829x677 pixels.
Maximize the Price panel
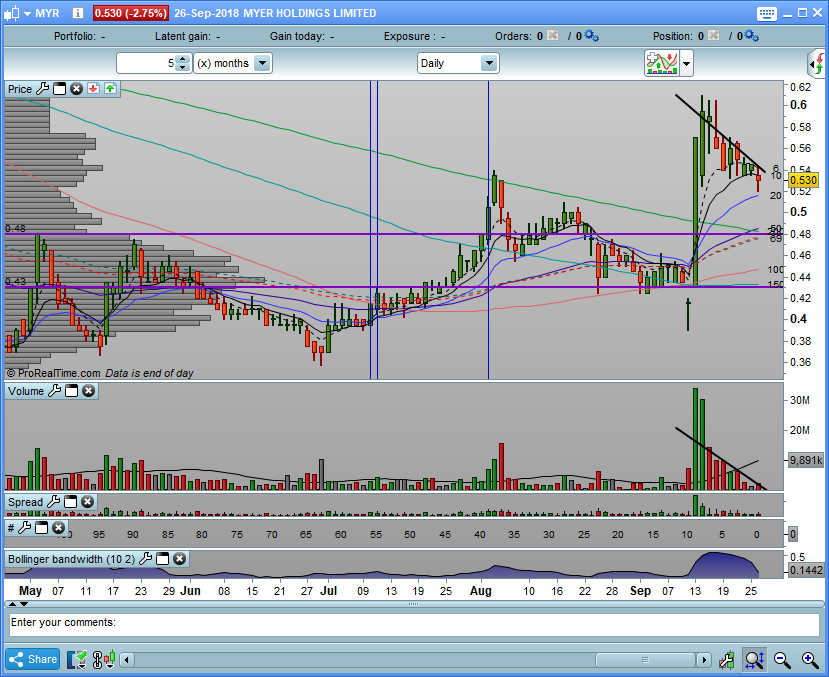tap(60, 89)
